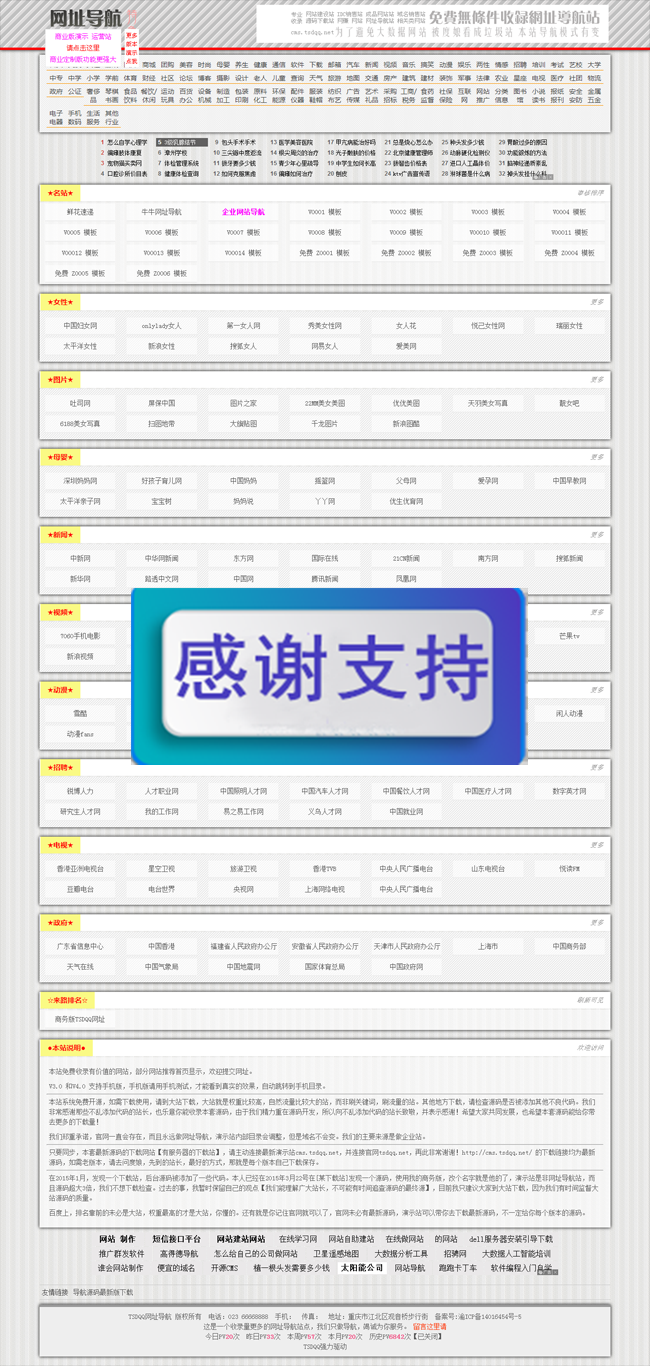Click the 网址导航 site logo
650x1366 pixels.
(88, 17)
